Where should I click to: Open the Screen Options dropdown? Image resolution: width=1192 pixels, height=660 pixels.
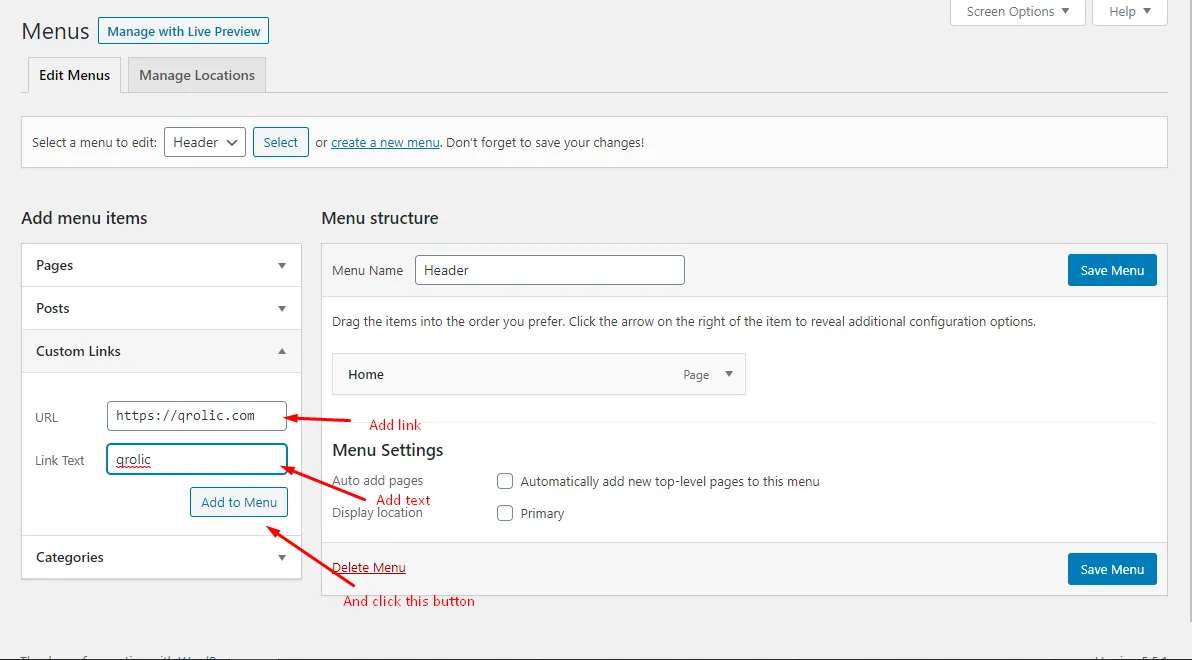pos(1017,12)
